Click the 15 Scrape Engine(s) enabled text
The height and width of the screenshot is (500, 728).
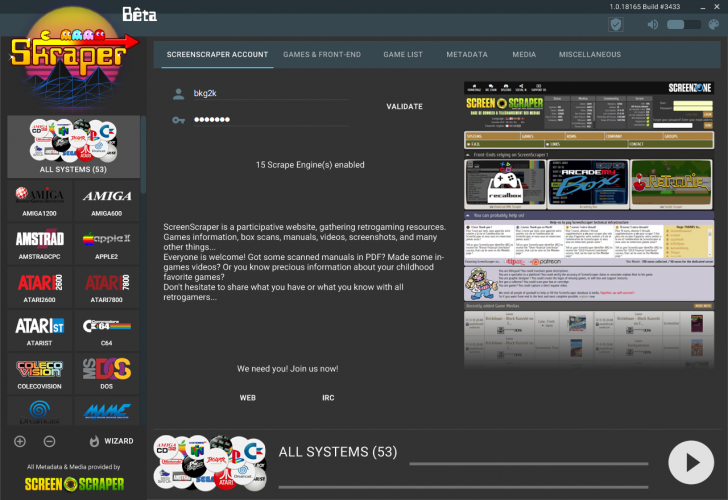coord(310,165)
